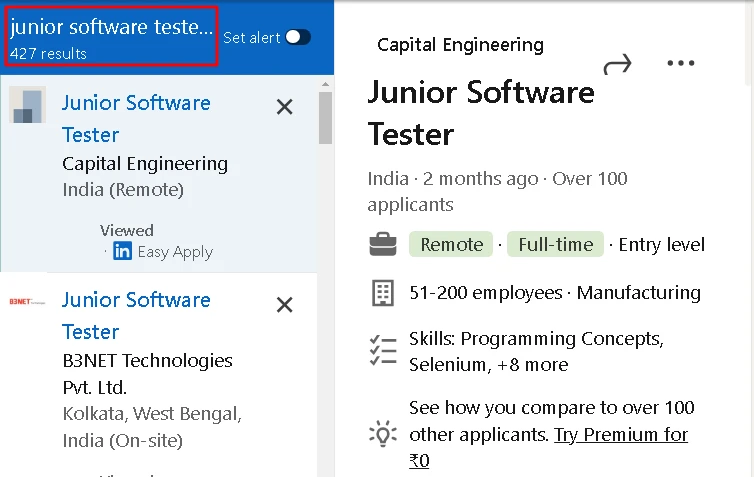Click the Viewed label on first card
This screenshot has height=477, width=754.
127,230
